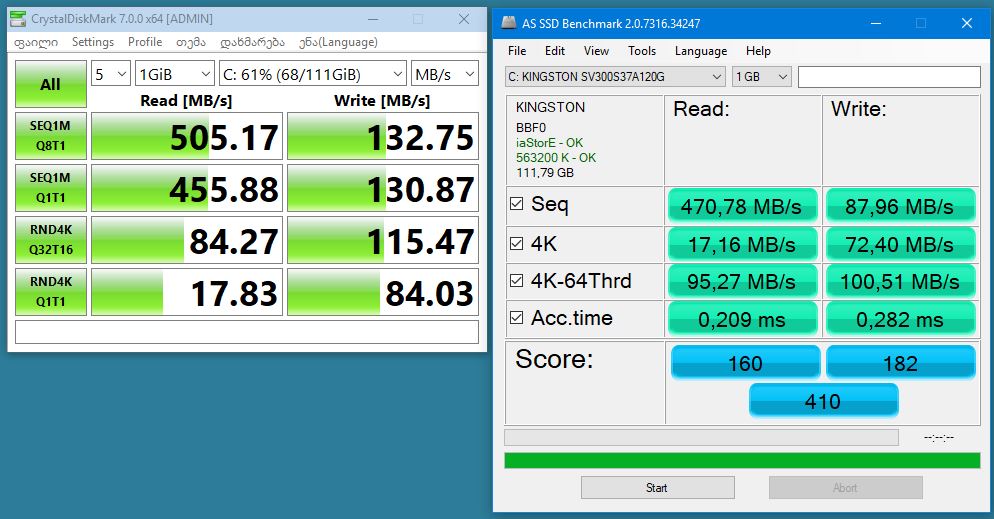994x519 pixels.
Task: Click the 455.88 read result
Action: tap(187, 188)
